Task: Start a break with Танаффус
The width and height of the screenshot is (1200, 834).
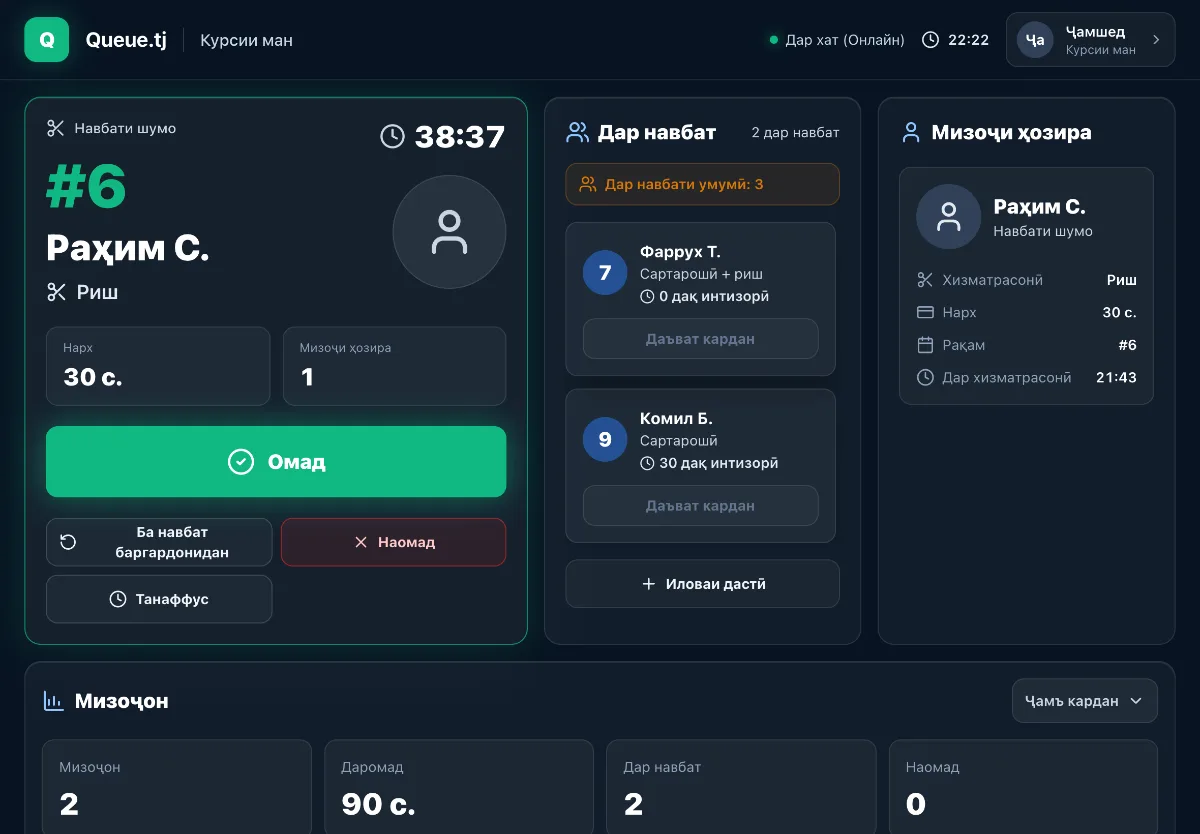Action: point(159,599)
